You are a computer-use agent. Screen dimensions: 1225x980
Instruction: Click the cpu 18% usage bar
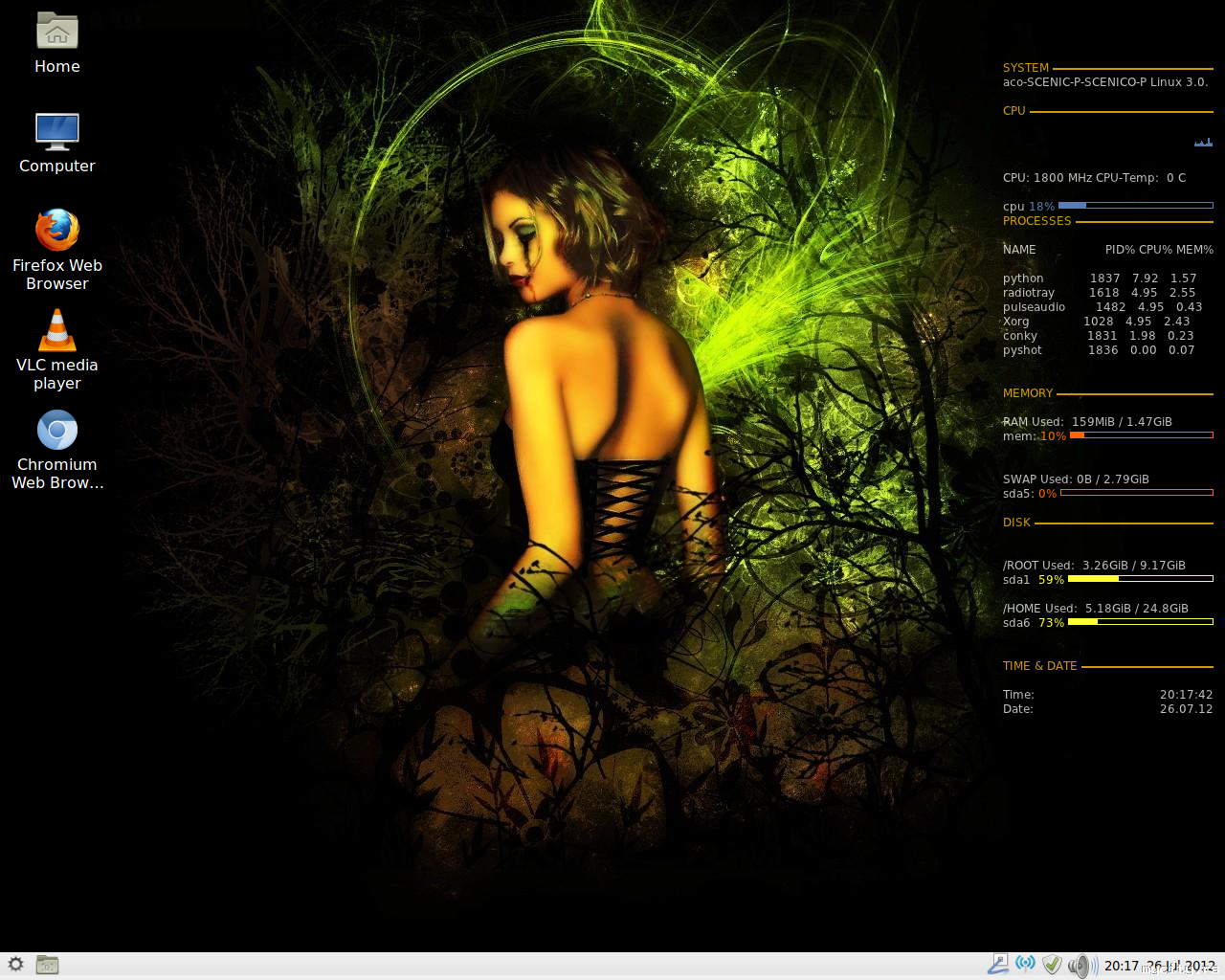pyautogui.click(x=1136, y=206)
